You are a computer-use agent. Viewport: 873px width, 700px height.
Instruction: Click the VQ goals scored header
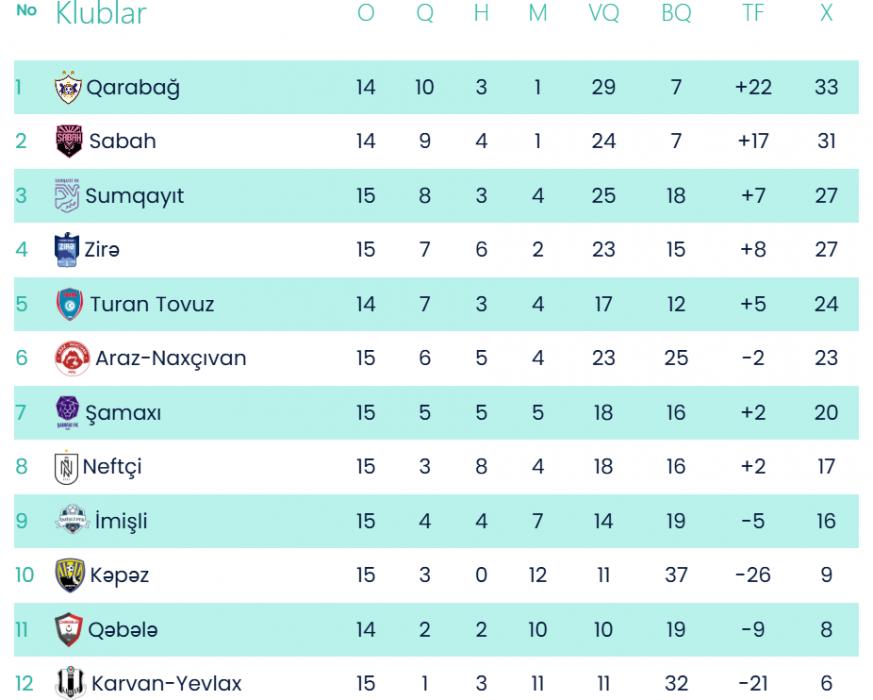tap(603, 14)
